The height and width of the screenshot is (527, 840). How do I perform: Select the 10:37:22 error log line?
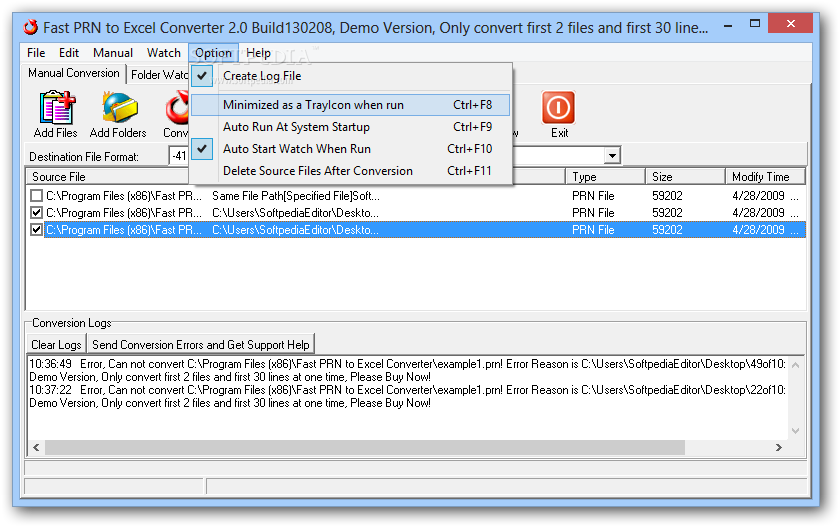point(407,390)
